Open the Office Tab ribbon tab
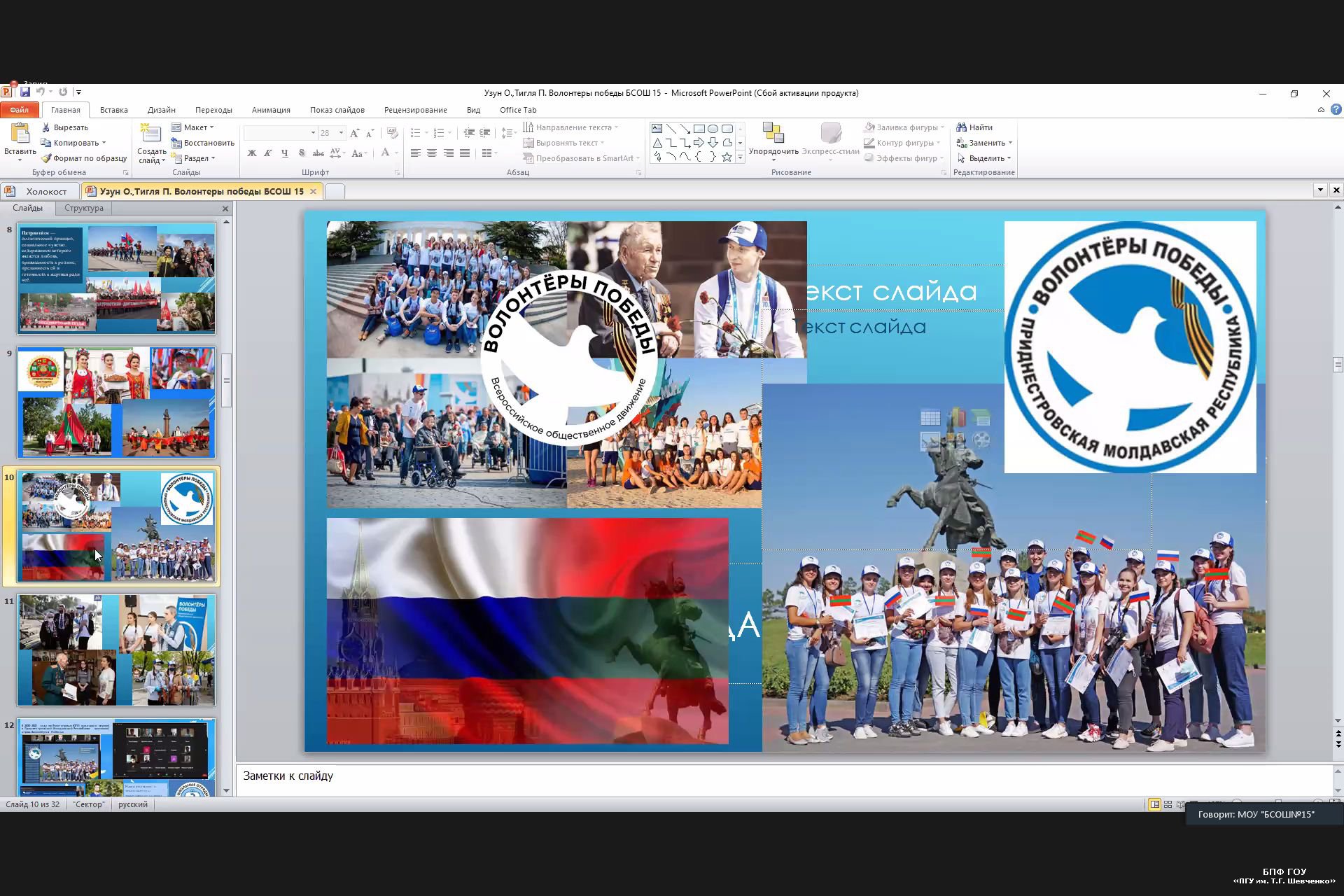This screenshot has width=1344, height=896. 518,110
